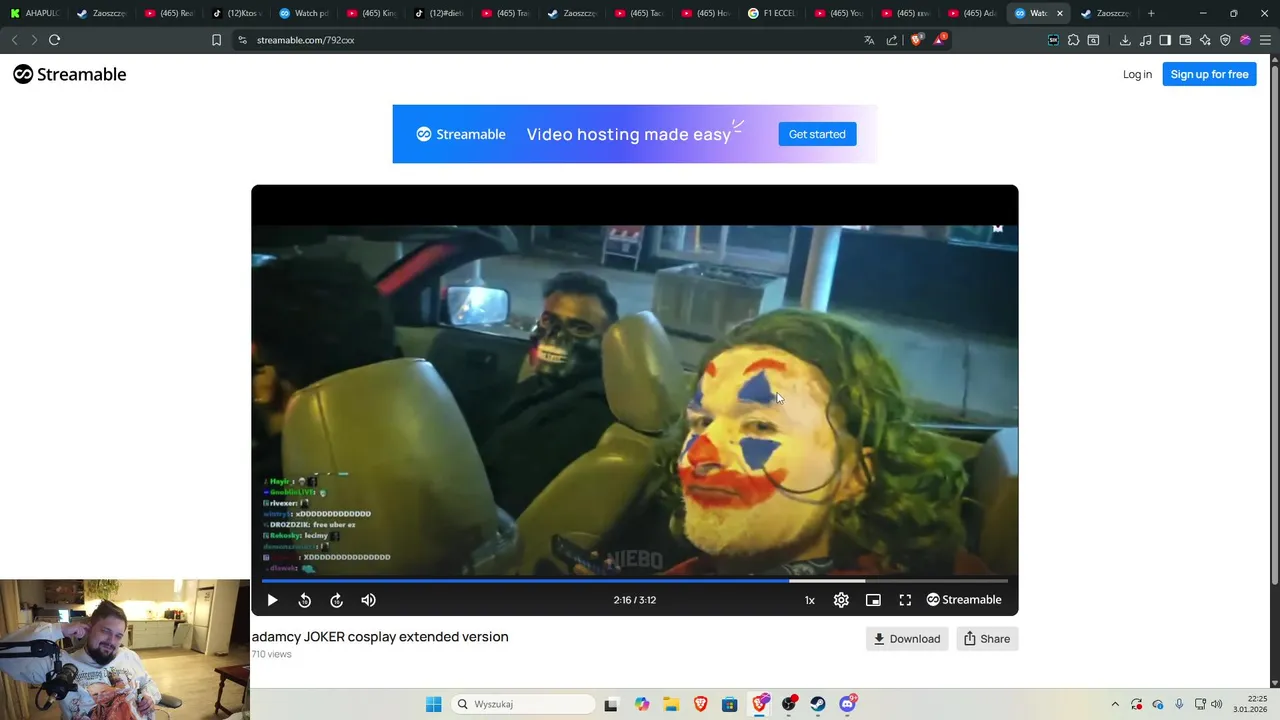
Task: Open the extensions puzzle icon
Action: point(1073,40)
